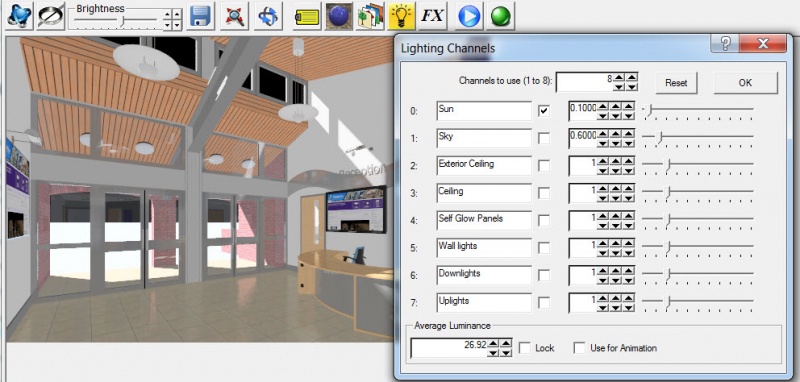The width and height of the screenshot is (800, 382).
Task: Click the Brightness slider track in toolbar
Action: [x=116, y=20]
